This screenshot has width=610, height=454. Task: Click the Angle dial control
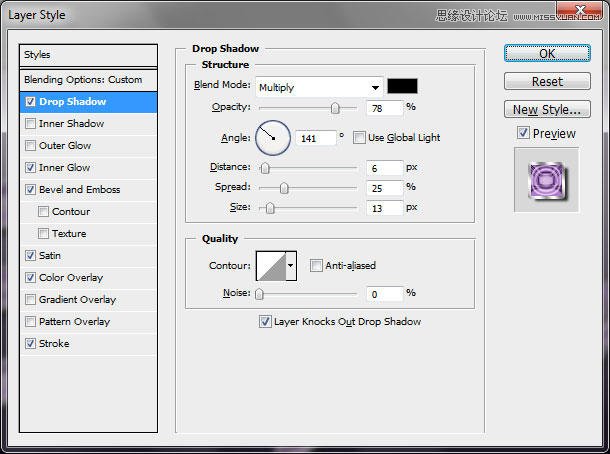click(x=273, y=138)
